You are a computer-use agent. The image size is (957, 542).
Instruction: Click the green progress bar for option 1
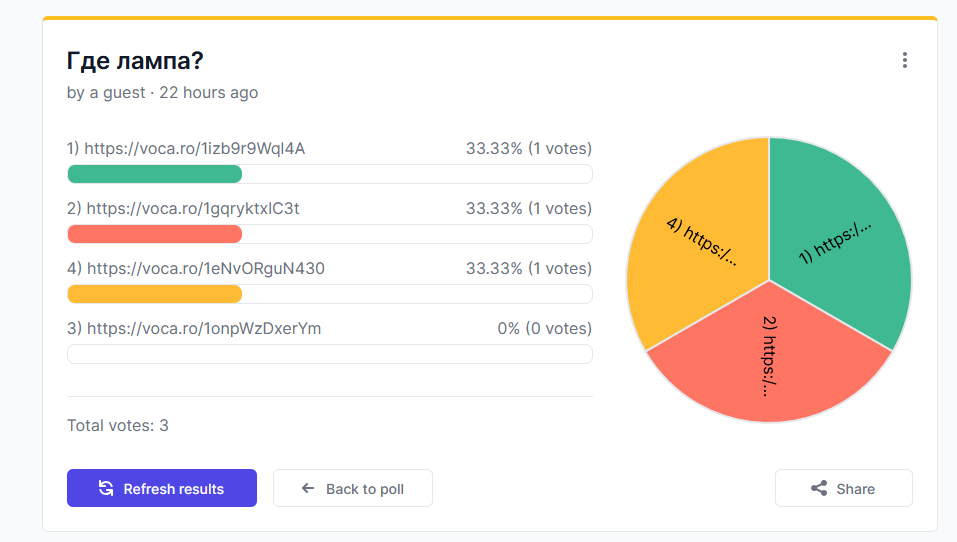click(x=155, y=174)
